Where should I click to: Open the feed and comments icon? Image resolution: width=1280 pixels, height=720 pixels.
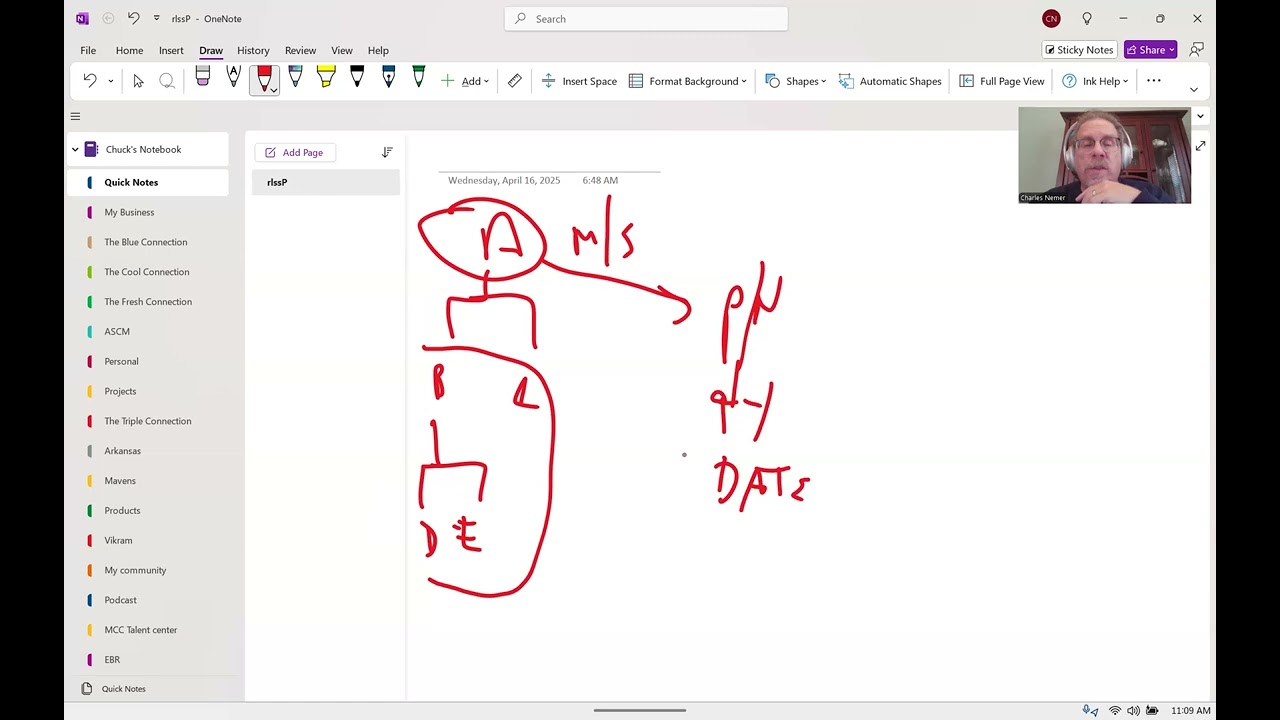tap(1196, 50)
